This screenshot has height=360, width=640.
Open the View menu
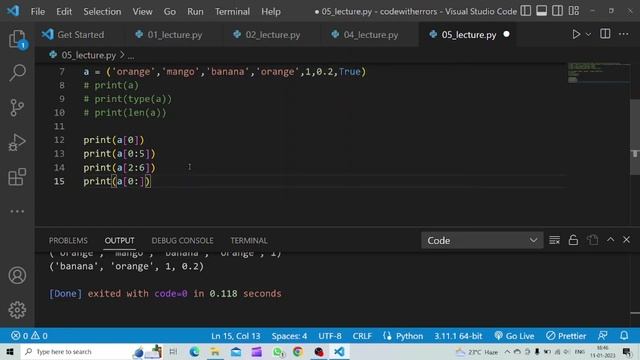142,11
